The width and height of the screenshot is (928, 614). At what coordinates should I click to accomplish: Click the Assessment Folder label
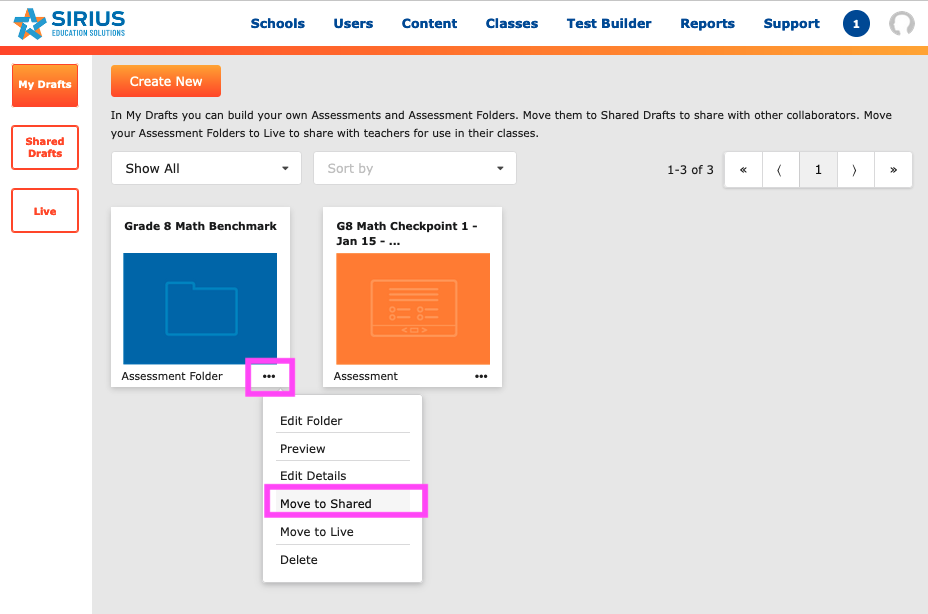point(172,376)
